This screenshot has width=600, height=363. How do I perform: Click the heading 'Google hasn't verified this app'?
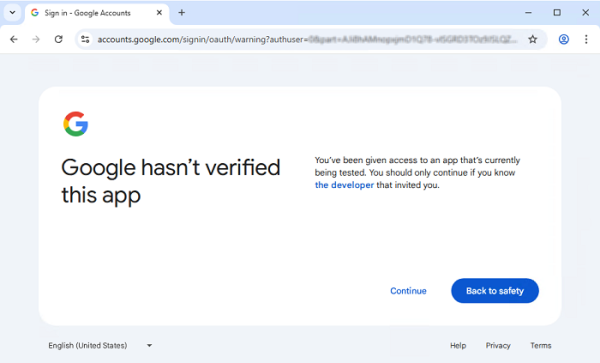point(171,181)
